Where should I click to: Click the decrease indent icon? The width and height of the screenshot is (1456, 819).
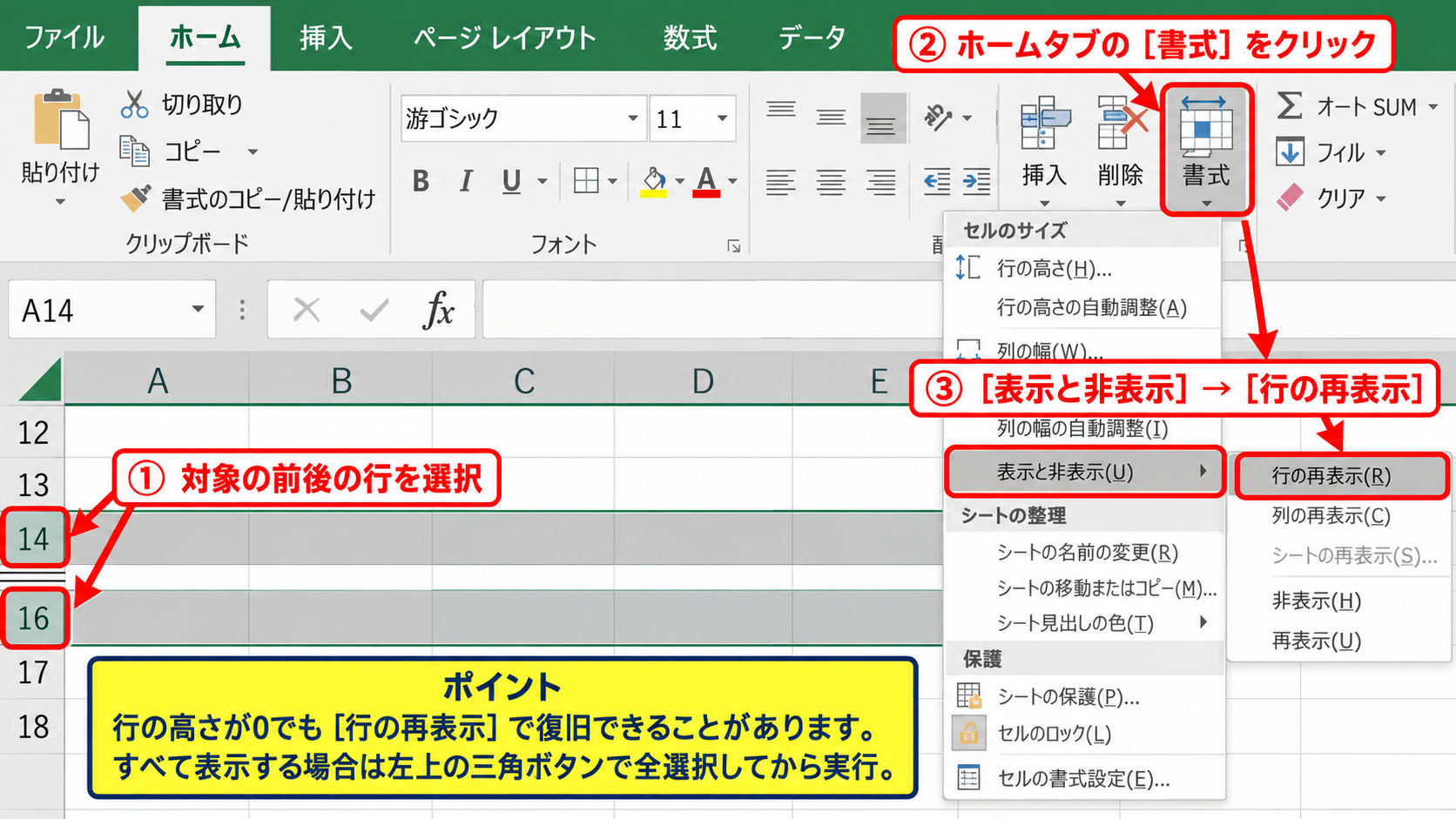(x=937, y=181)
